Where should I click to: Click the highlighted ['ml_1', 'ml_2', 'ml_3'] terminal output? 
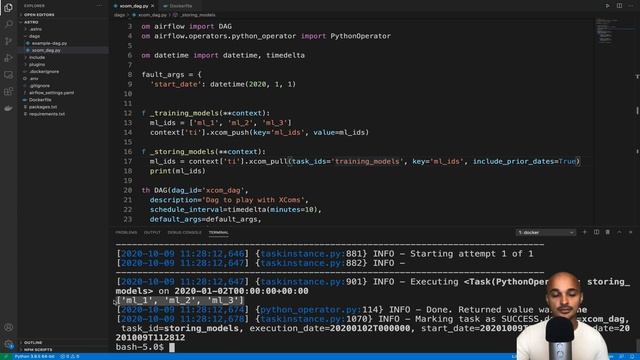point(180,301)
